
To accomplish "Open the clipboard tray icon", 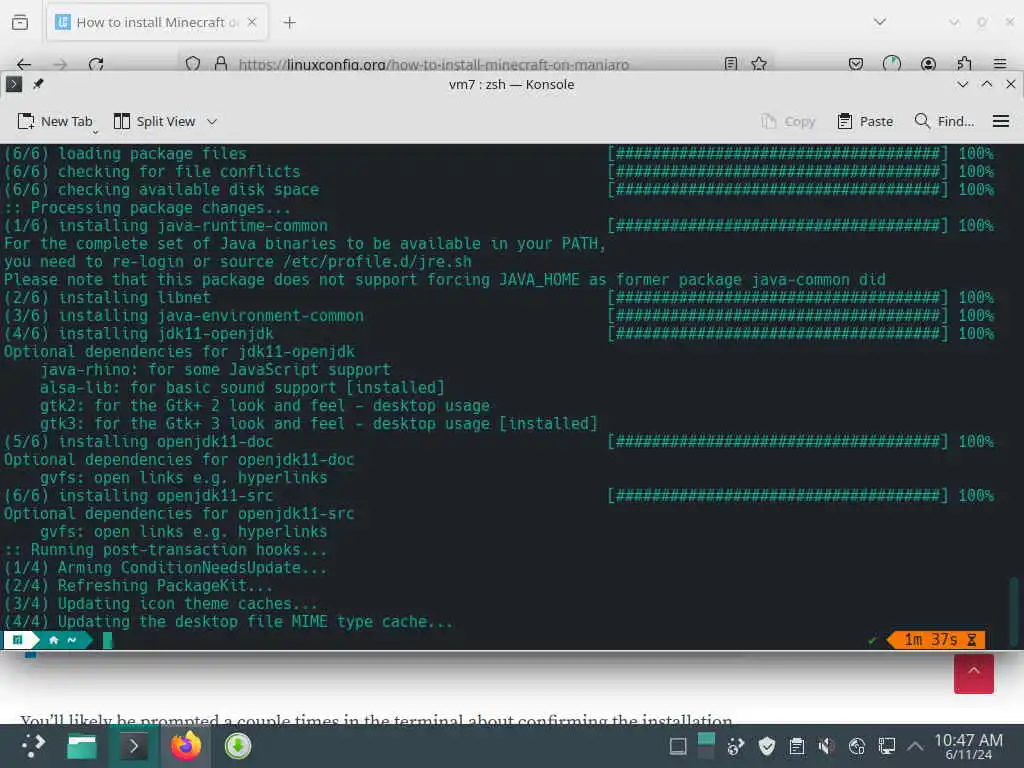I will tap(797, 746).
